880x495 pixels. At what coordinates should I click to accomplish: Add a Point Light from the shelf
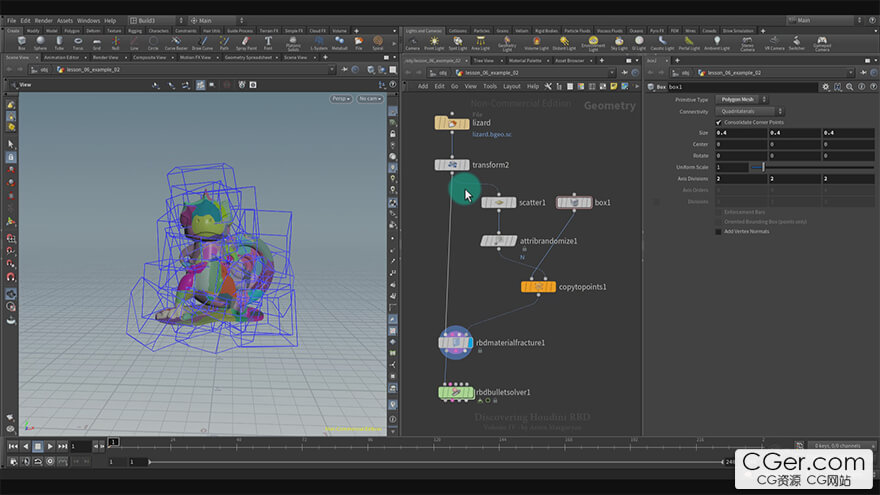coord(434,44)
